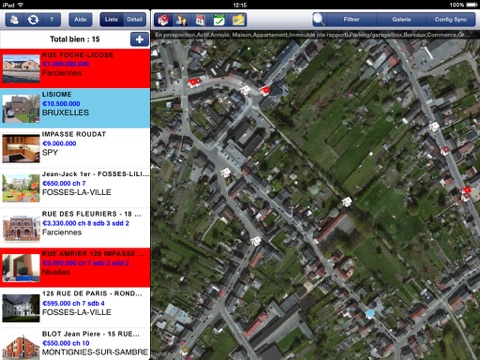The height and width of the screenshot is (360, 480).
Task: Switch to the Liste view
Action: [x=111, y=20]
